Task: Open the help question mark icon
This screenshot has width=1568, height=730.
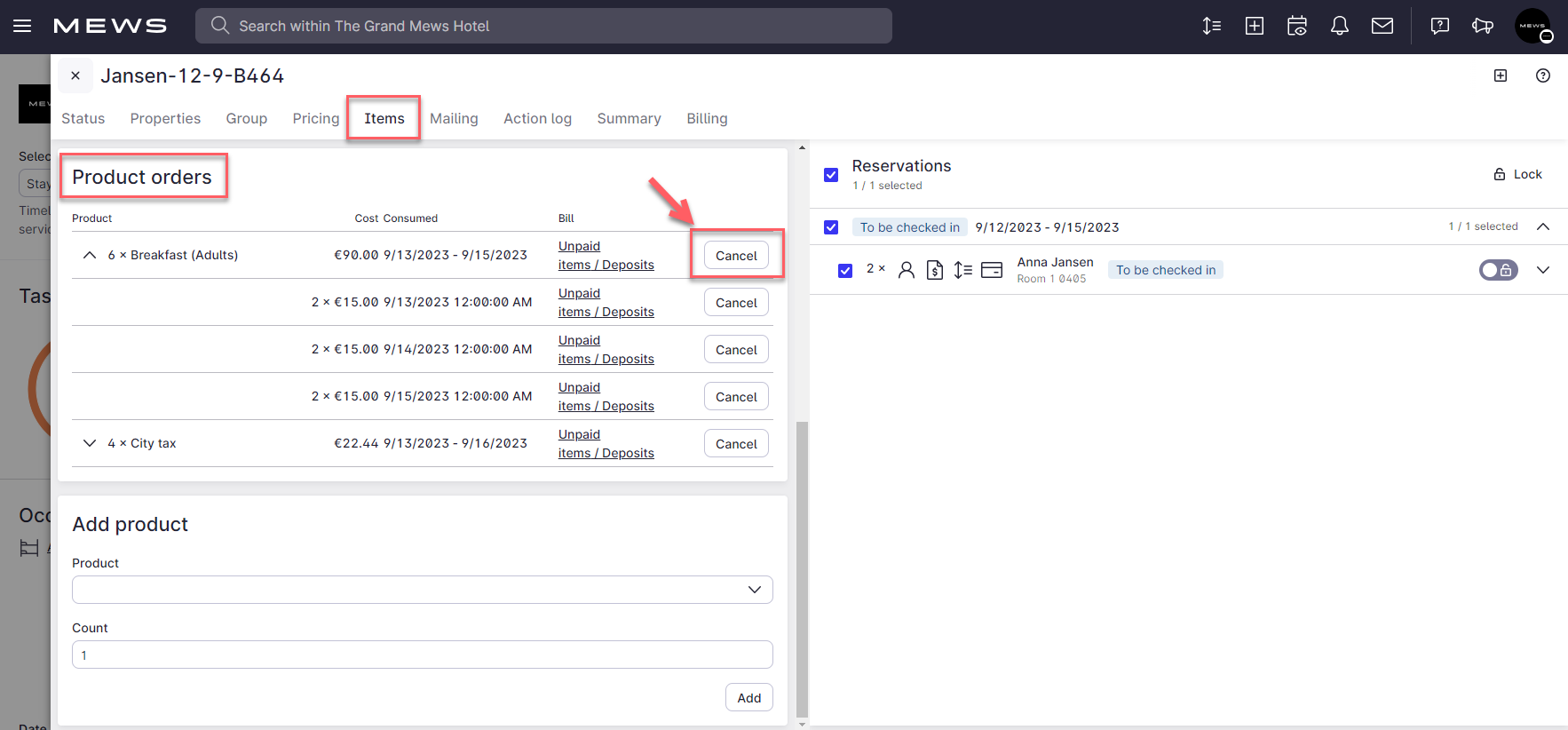Action: click(1543, 75)
